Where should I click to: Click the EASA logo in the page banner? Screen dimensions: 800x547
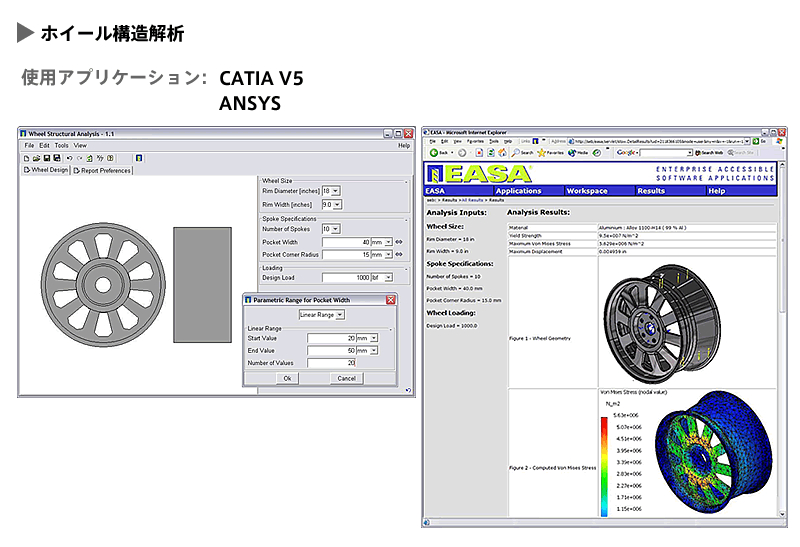click(x=479, y=174)
